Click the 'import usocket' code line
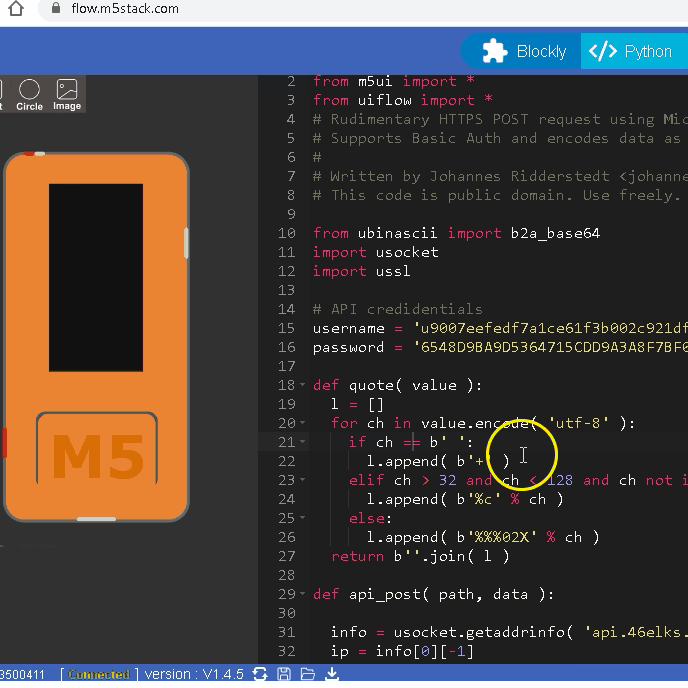Screen dimensions: 688x688 376,252
